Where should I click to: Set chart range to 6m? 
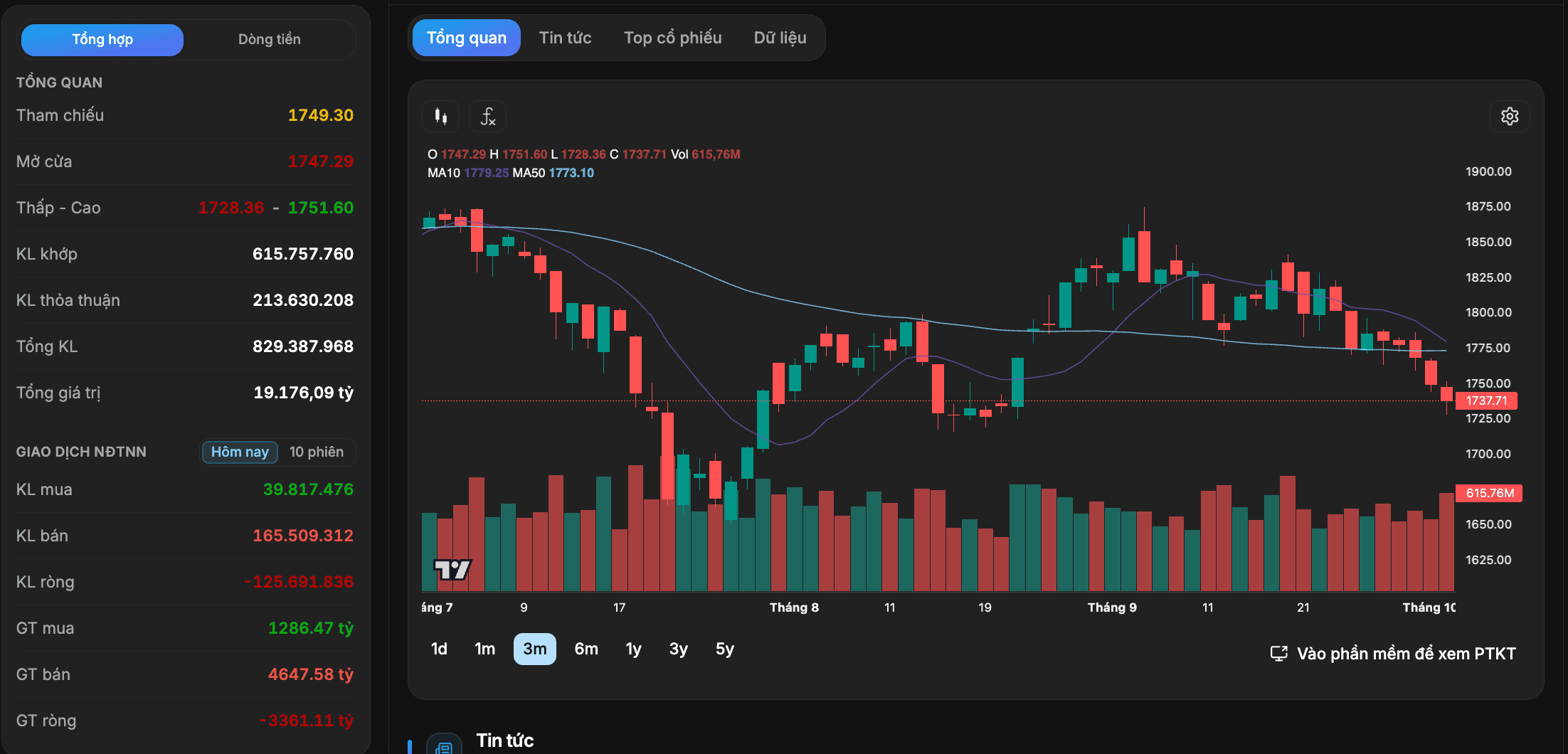click(x=586, y=649)
